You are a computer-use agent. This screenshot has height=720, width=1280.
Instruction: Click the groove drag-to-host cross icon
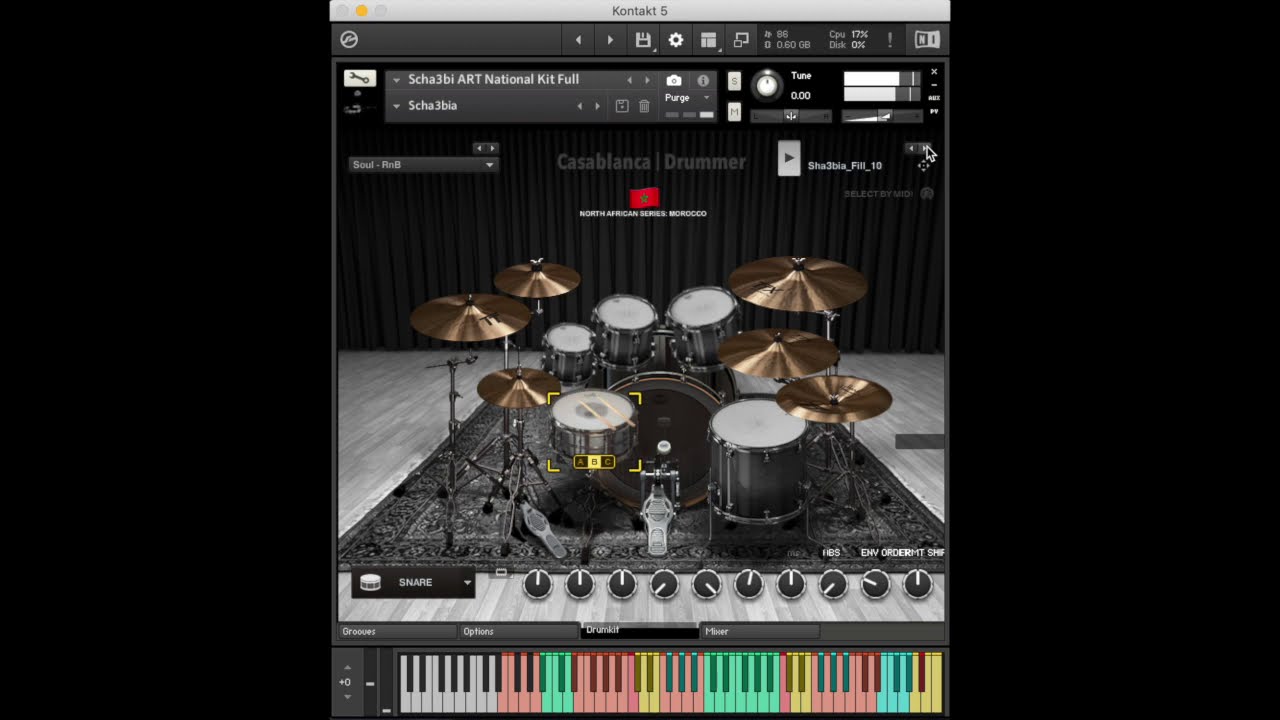(x=924, y=165)
